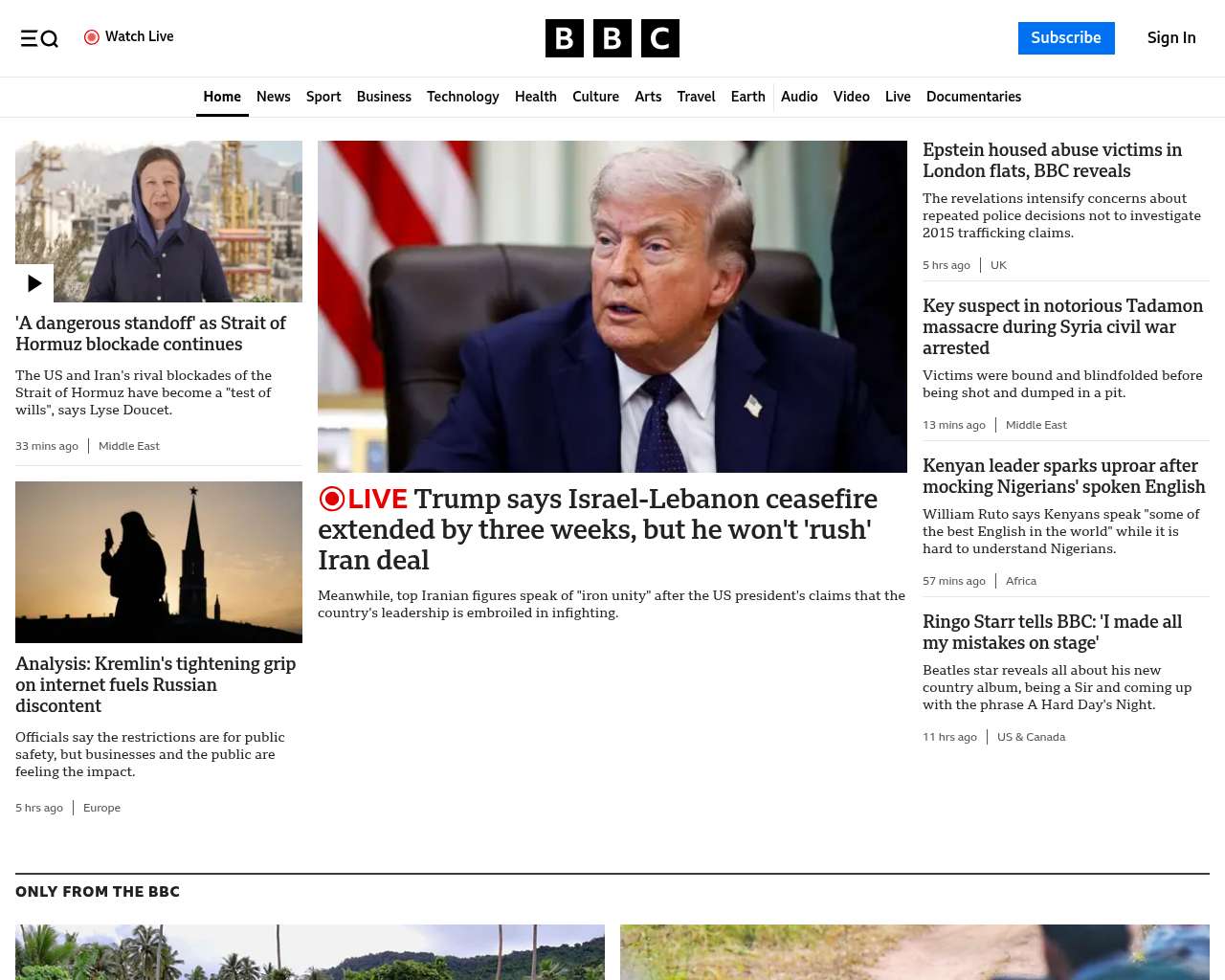
Task: Go to the Sport tab
Action: tap(323, 97)
